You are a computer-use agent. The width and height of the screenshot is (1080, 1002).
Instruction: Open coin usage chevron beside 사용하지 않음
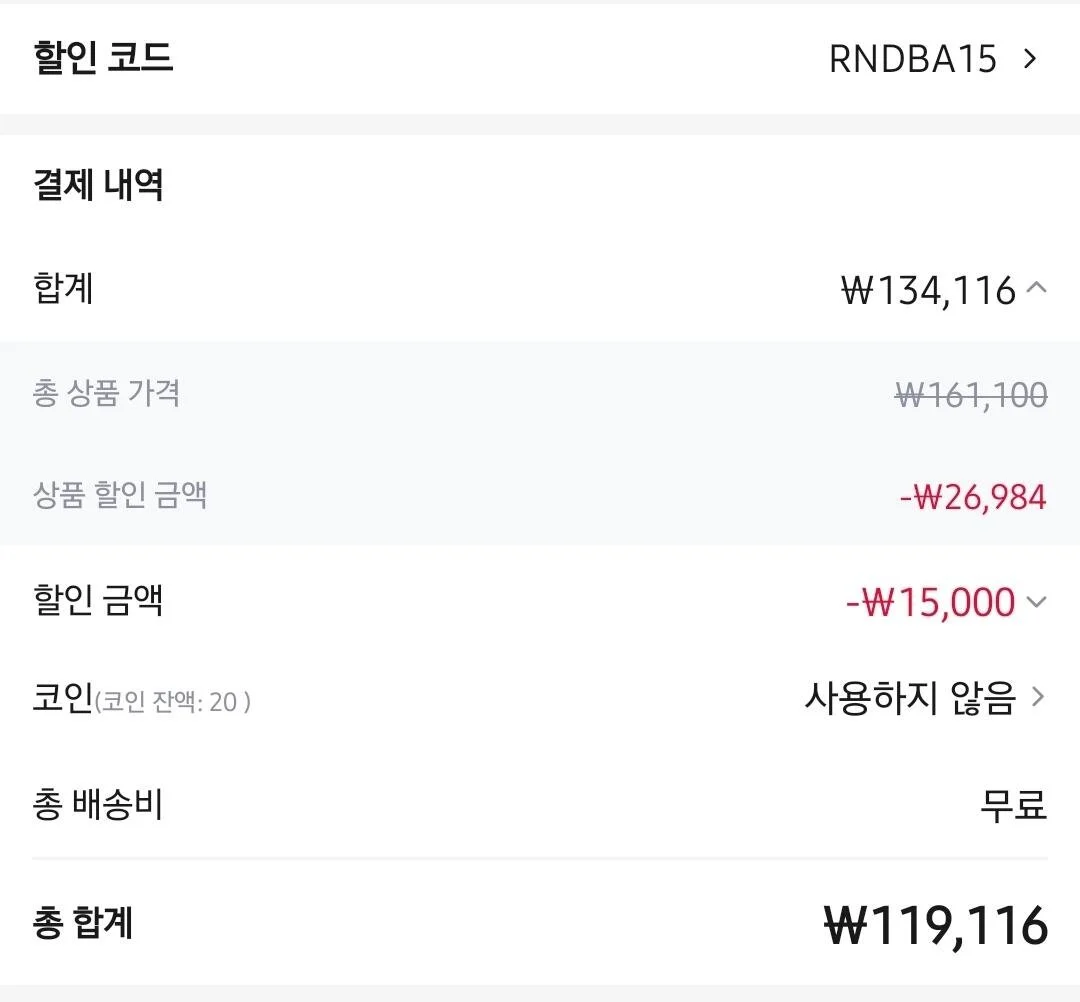pos(1038,697)
